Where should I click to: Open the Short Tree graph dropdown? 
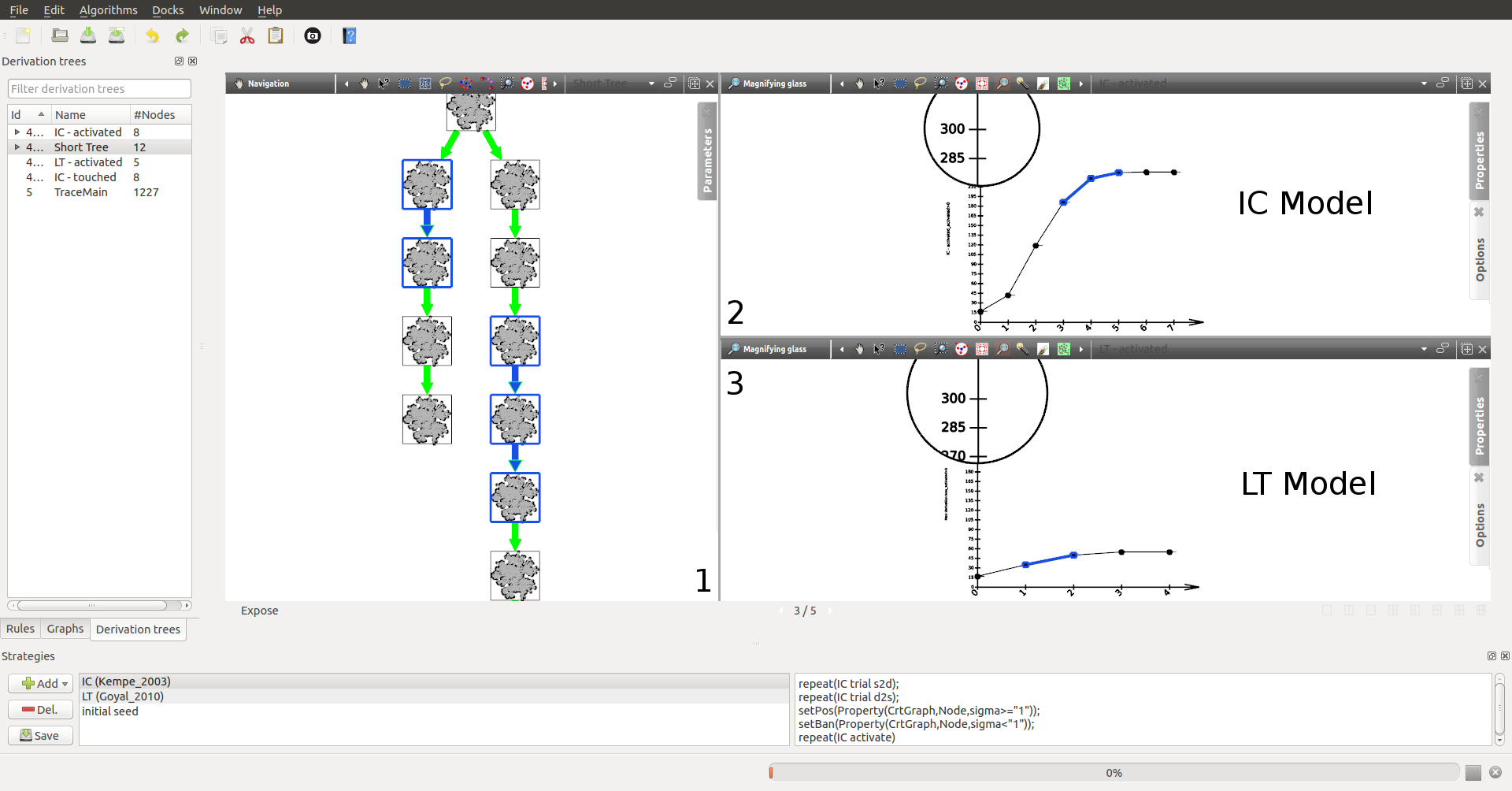[x=651, y=84]
